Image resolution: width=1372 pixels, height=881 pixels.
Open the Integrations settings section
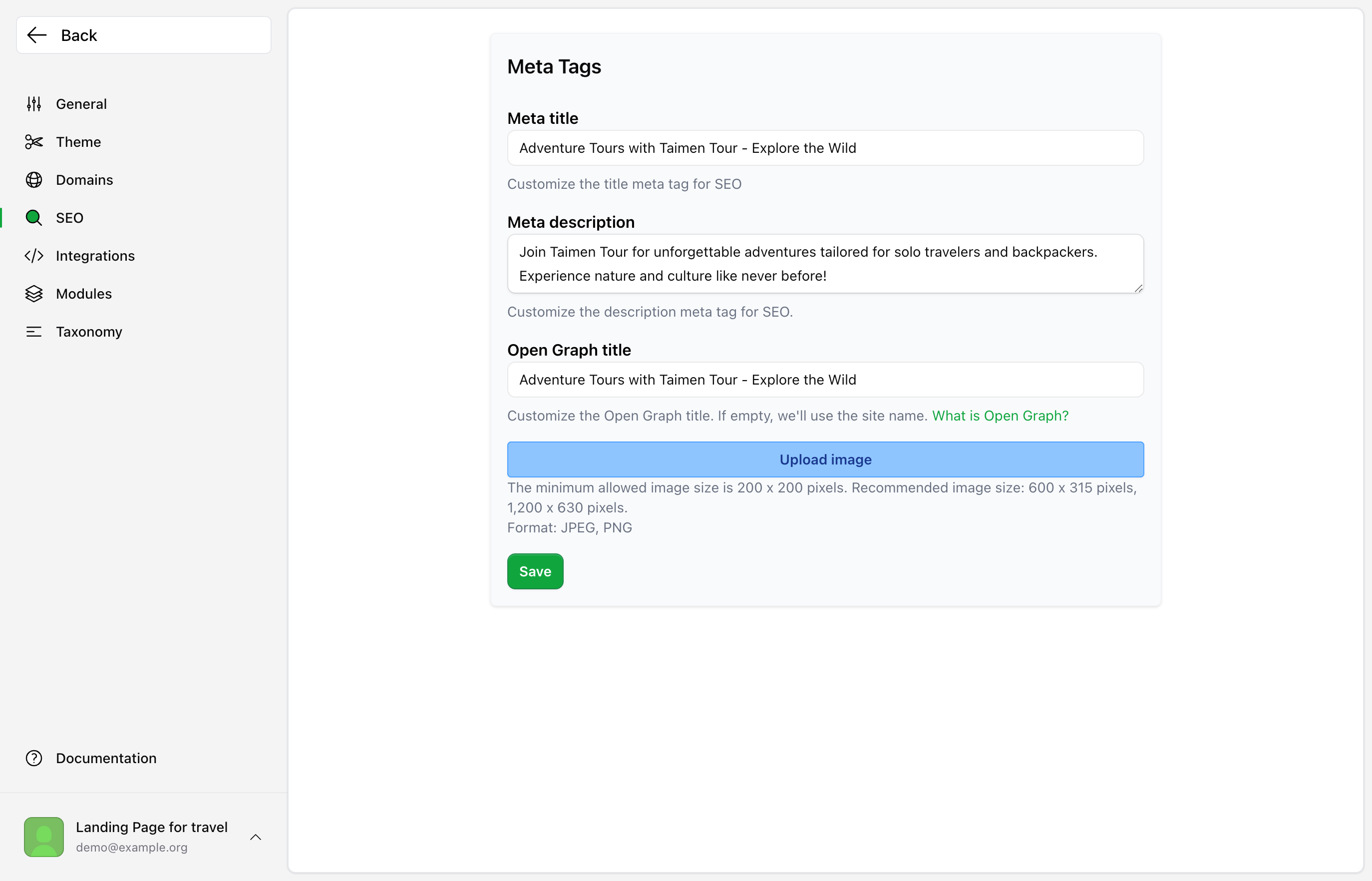tap(95, 256)
